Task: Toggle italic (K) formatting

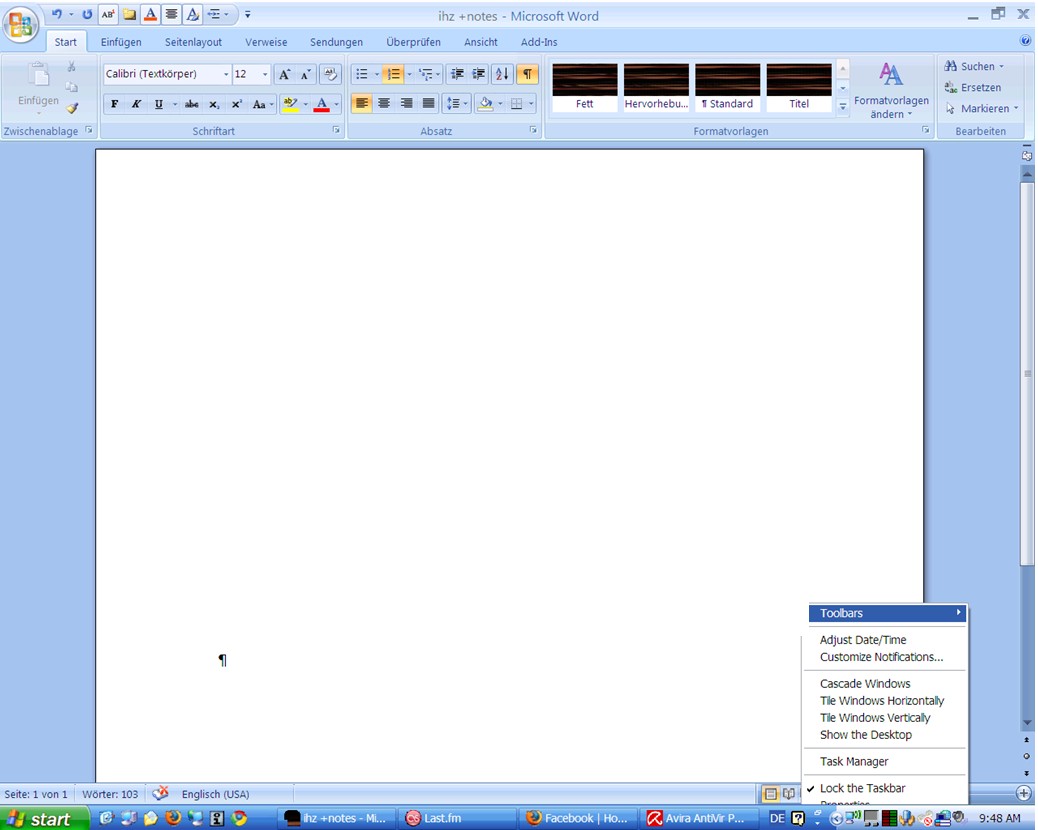Action: (x=136, y=104)
